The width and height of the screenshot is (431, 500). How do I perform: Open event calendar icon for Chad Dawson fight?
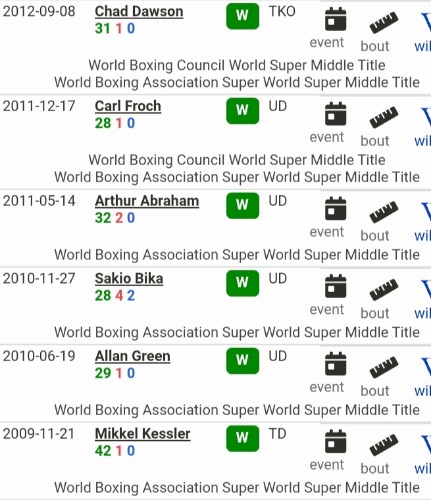pos(335,19)
